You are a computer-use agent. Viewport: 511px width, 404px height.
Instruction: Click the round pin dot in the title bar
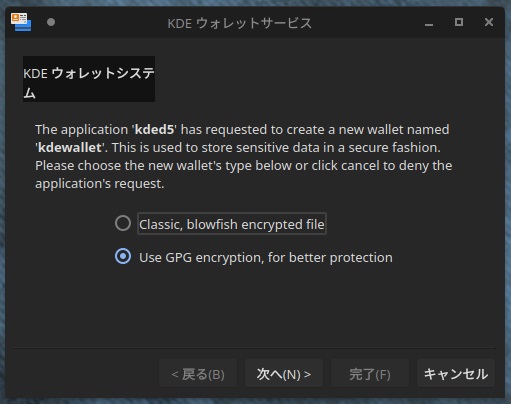(51, 22)
